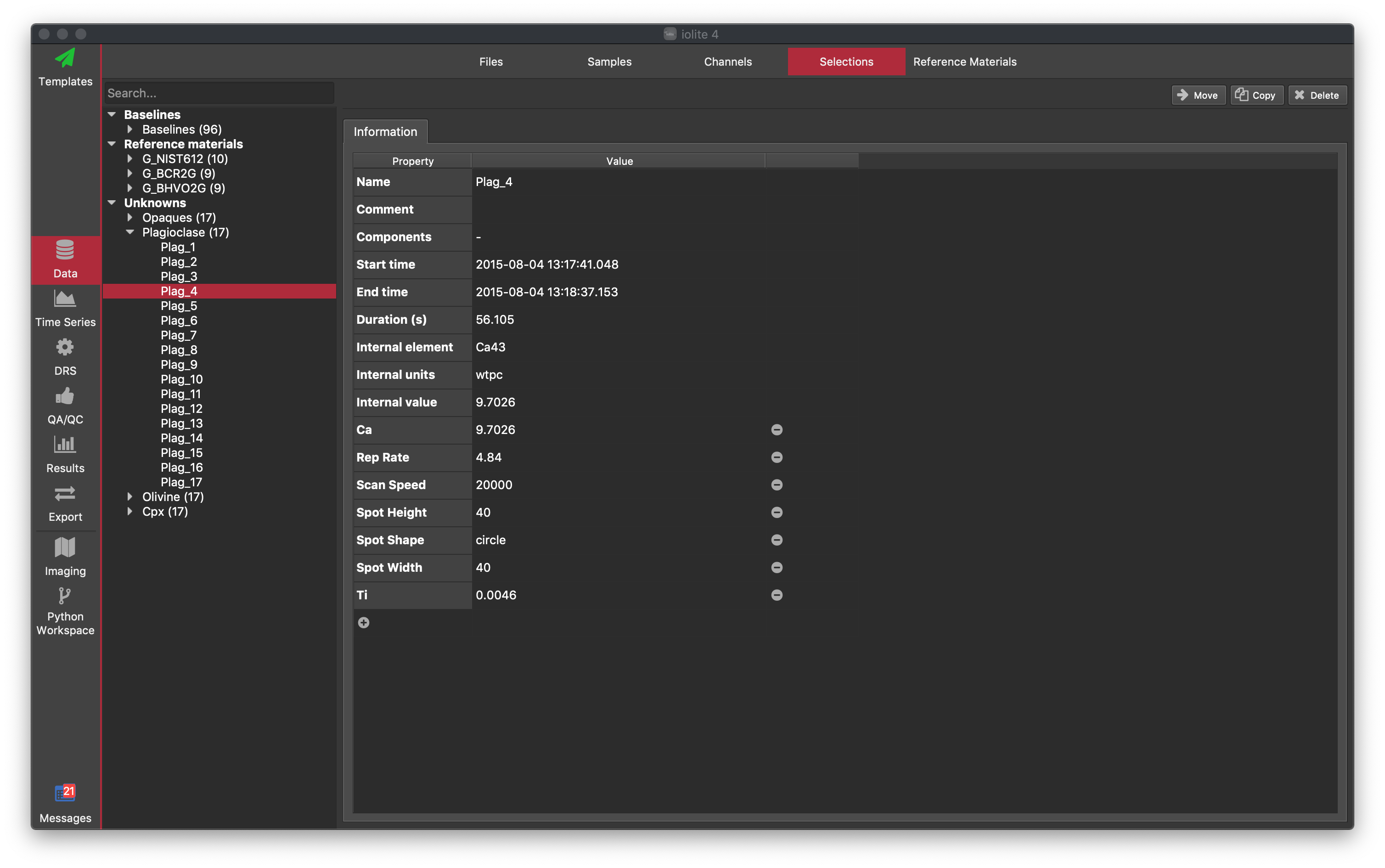Select Plag_3 in the tree
This screenshot has width=1385, height=868.
pos(179,276)
